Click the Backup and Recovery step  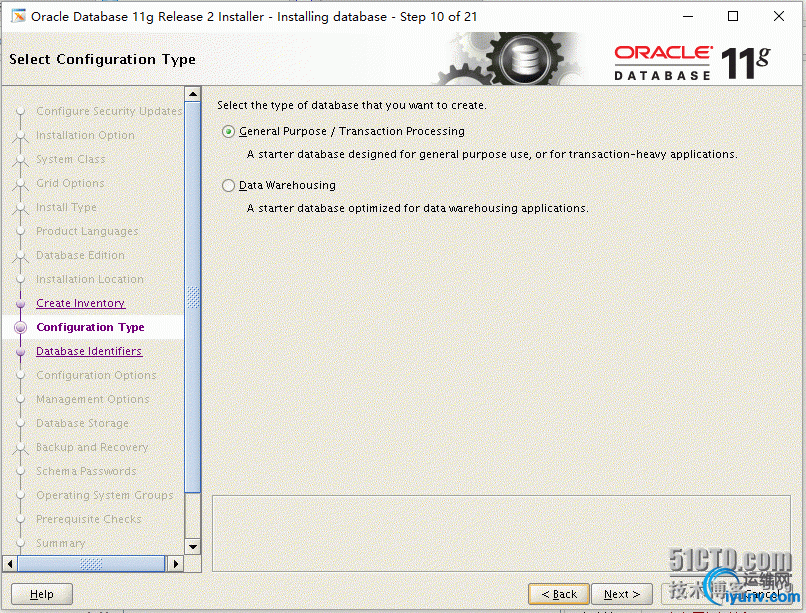click(x=92, y=447)
